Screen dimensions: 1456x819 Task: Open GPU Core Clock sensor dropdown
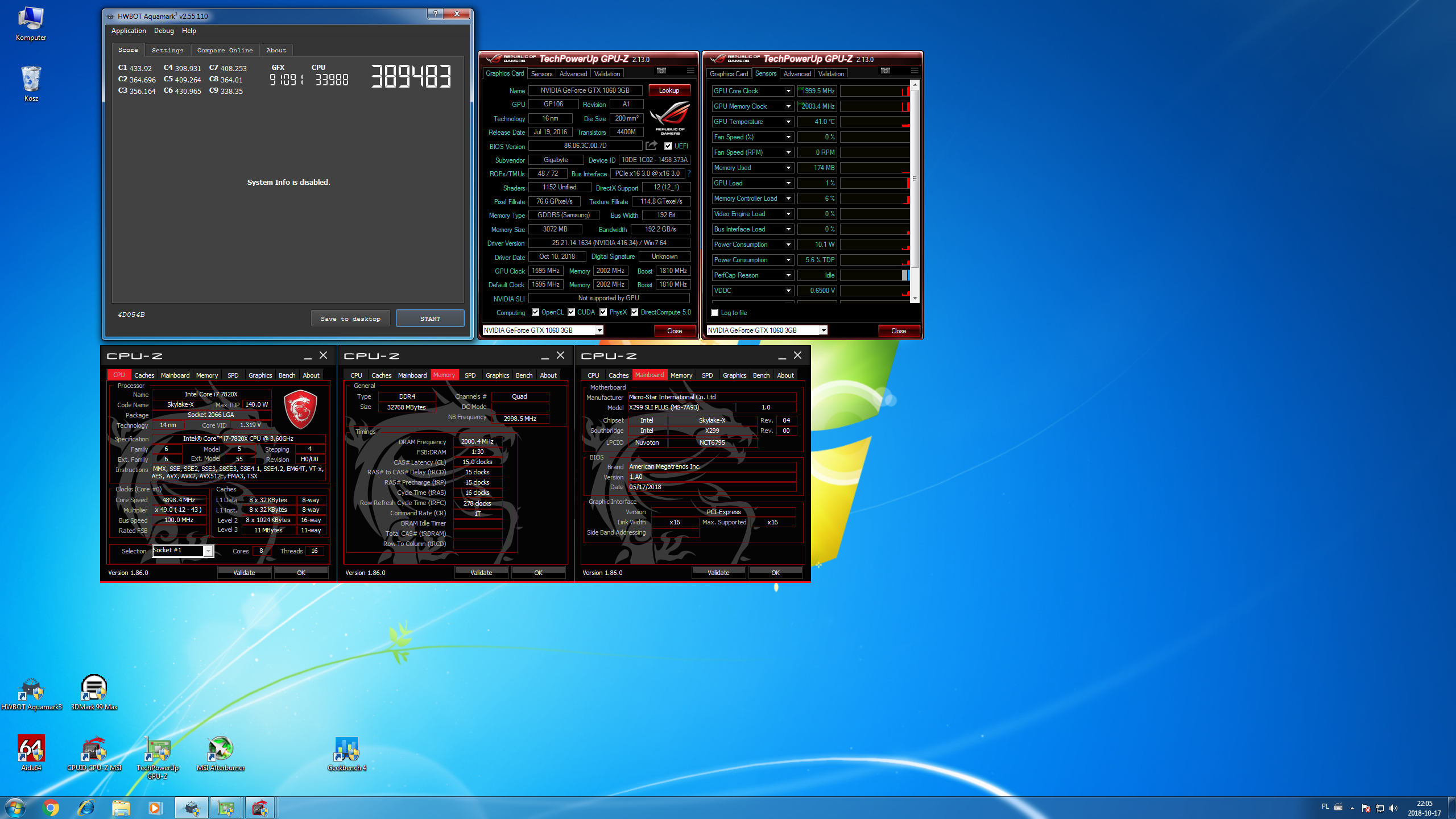pyautogui.click(x=788, y=91)
